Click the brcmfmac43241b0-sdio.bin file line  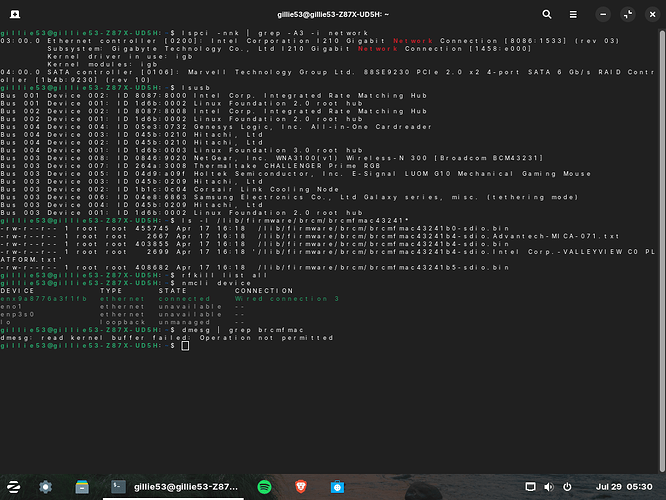tap(255, 229)
